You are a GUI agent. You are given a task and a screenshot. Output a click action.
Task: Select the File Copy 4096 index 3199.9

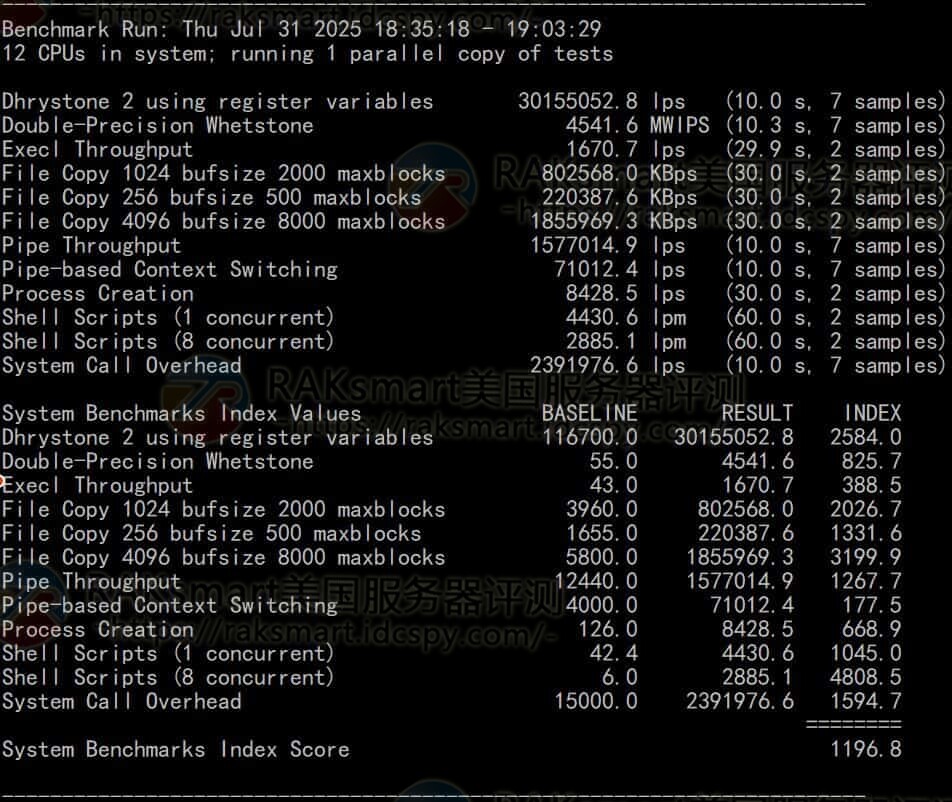[865, 557]
